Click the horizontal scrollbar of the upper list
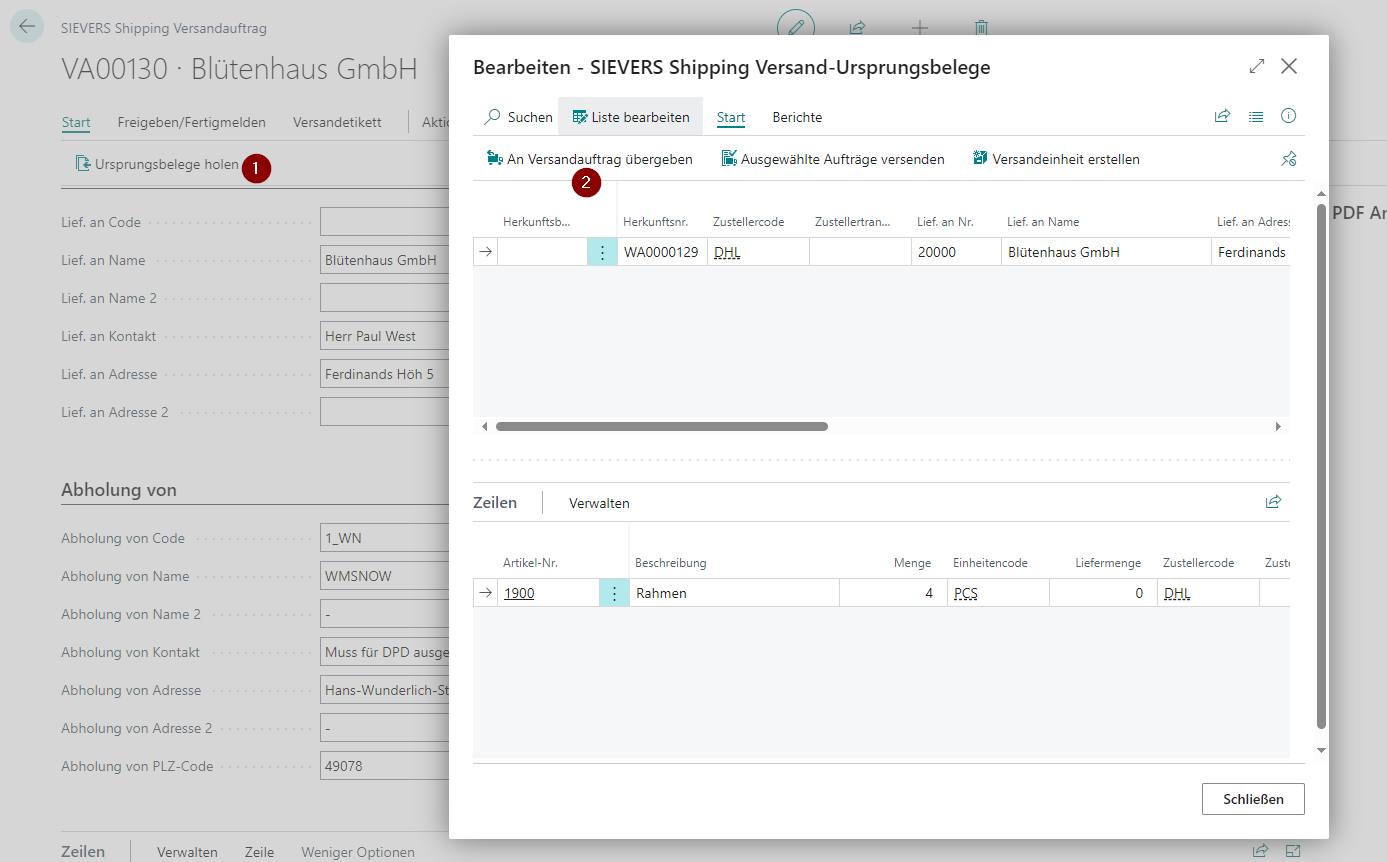1387x862 pixels. tap(661, 427)
